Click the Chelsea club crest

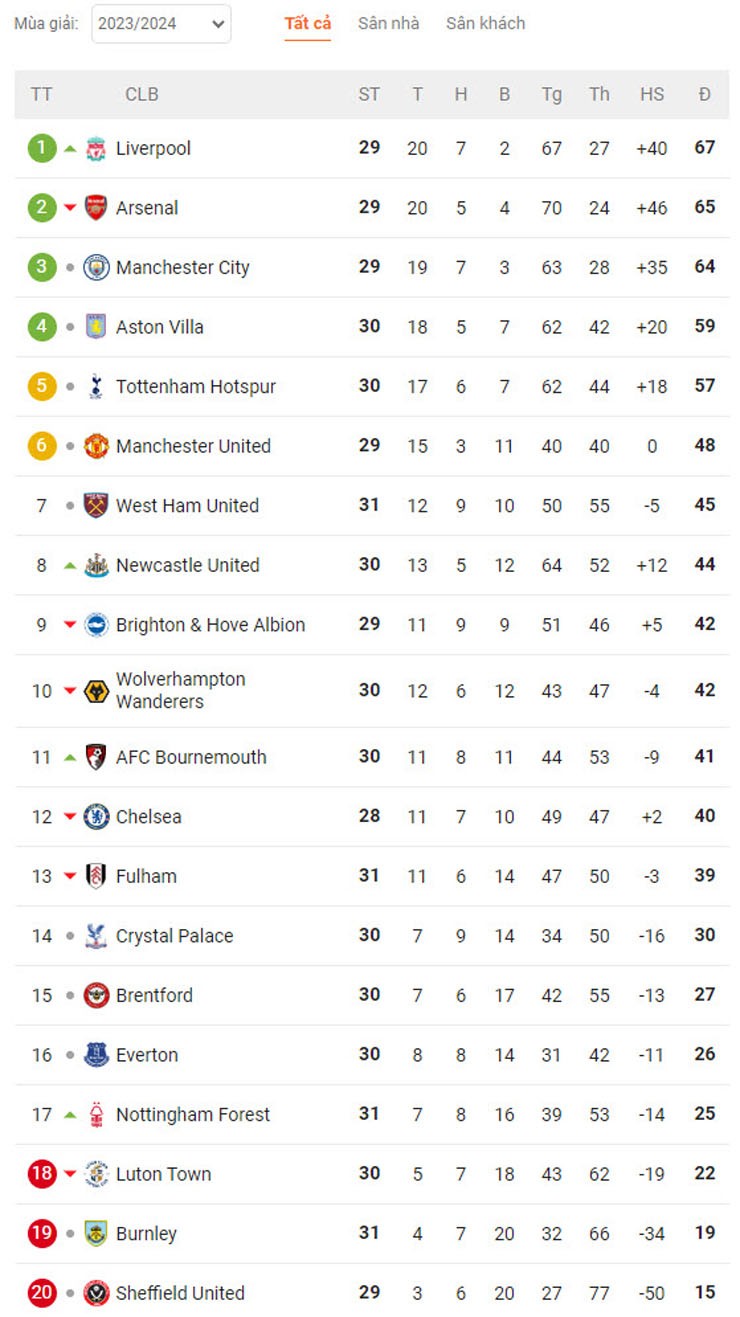pos(96,816)
